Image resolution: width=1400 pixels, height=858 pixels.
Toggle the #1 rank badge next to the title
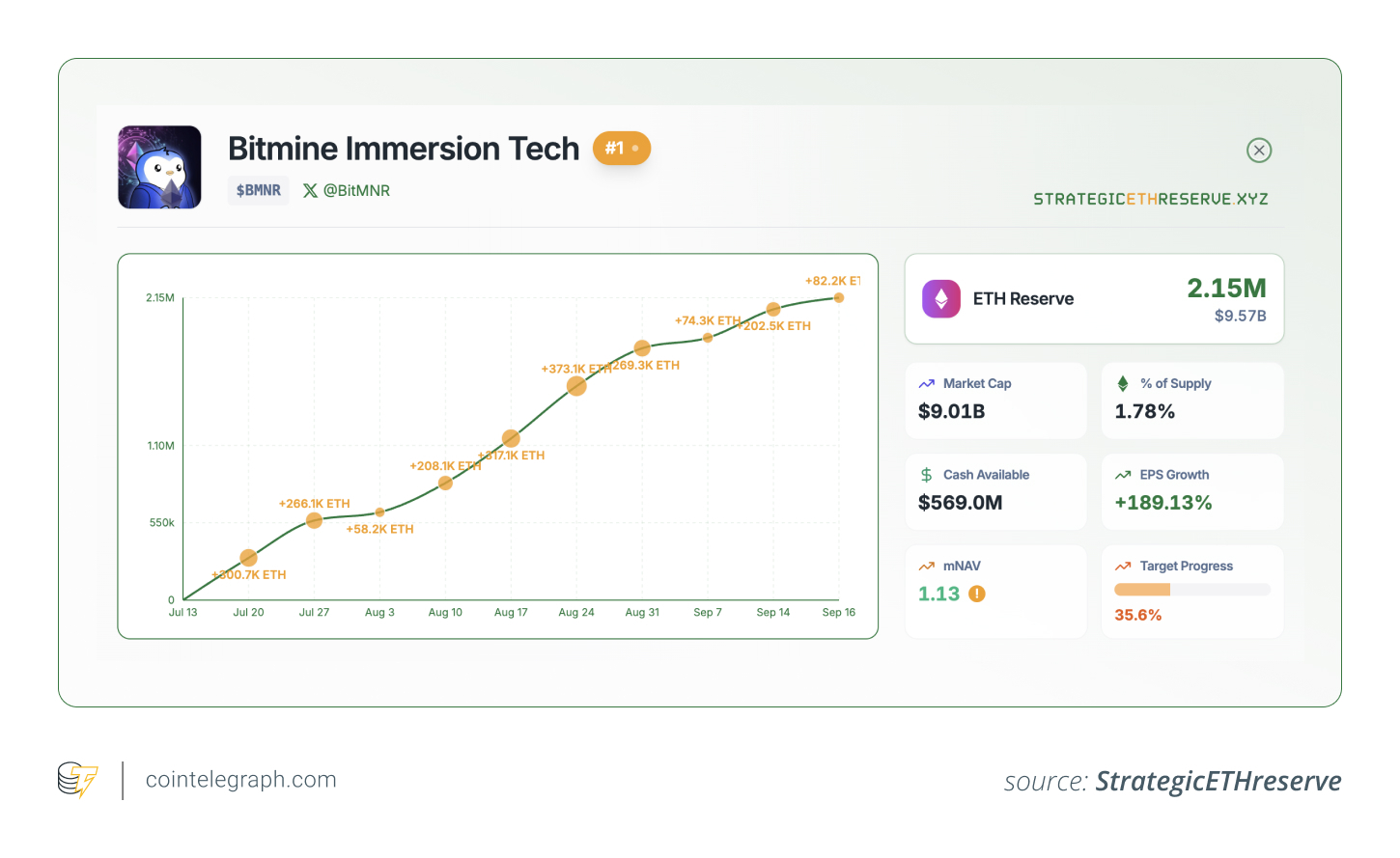click(x=621, y=149)
